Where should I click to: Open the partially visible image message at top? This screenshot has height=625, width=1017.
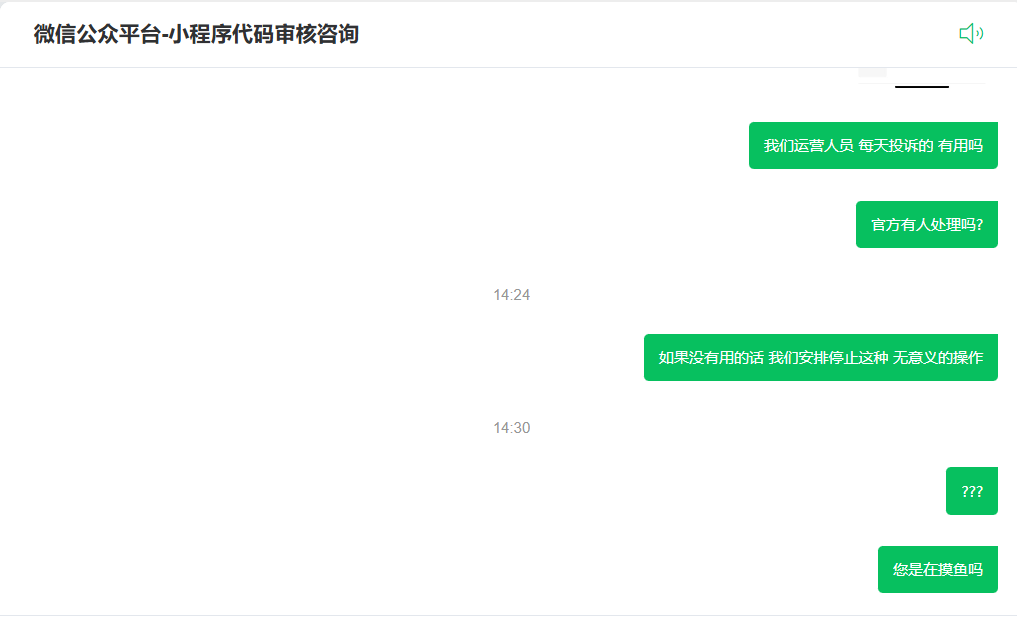point(922,78)
